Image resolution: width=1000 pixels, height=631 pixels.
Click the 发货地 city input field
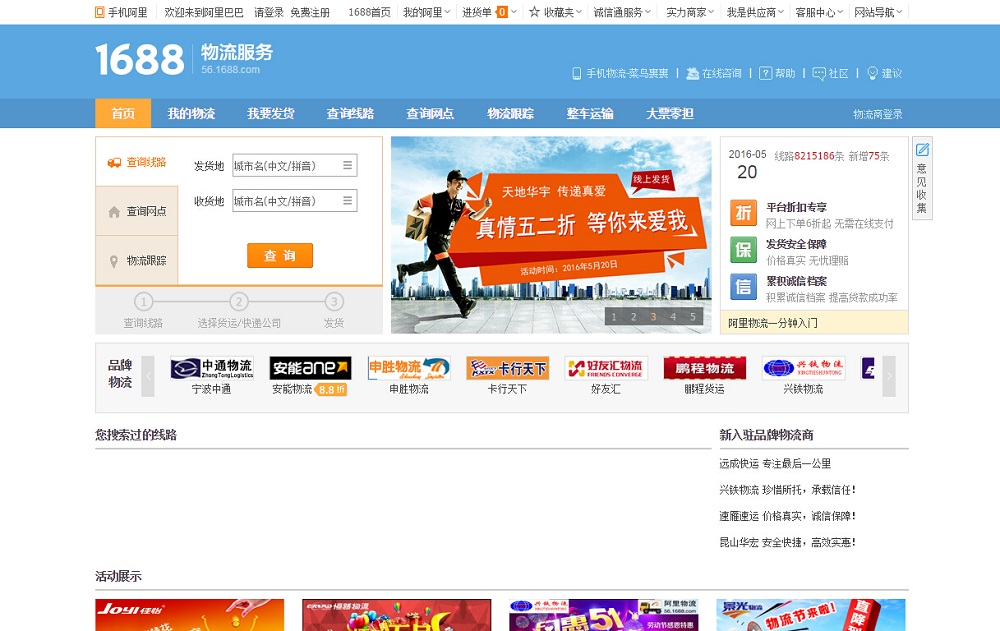pos(295,165)
